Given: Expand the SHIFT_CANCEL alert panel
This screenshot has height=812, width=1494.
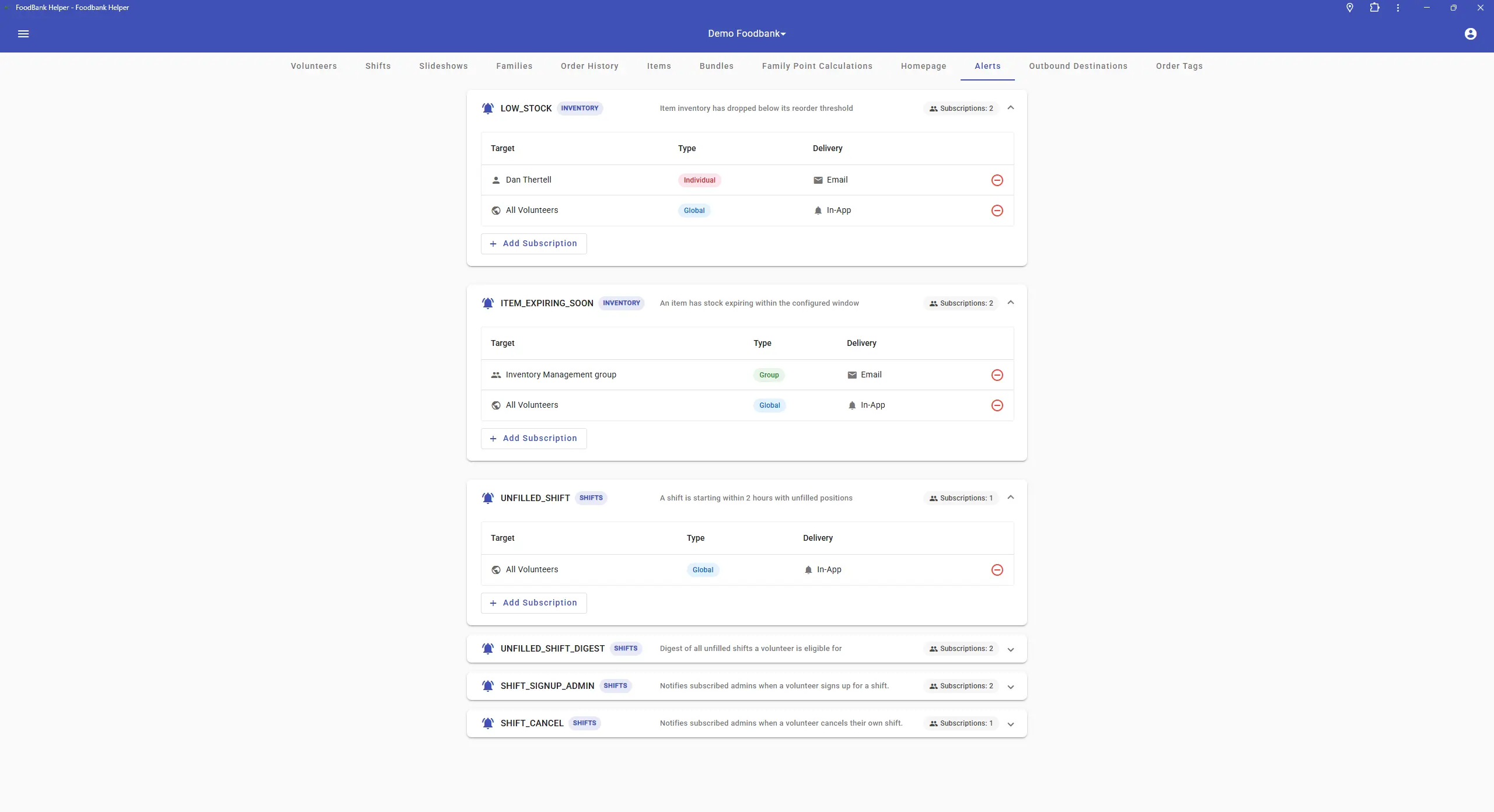Looking at the screenshot, I should coord(1010,724).
